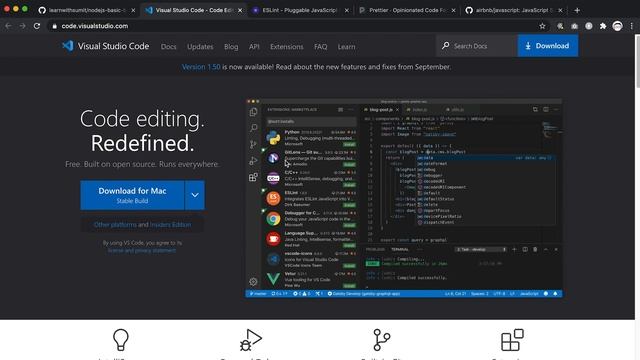The height and width of the screenshot is (360, 640).
Task: Switch to the learnwithsumit nodejs-basic tab
Action: (87, 10)
